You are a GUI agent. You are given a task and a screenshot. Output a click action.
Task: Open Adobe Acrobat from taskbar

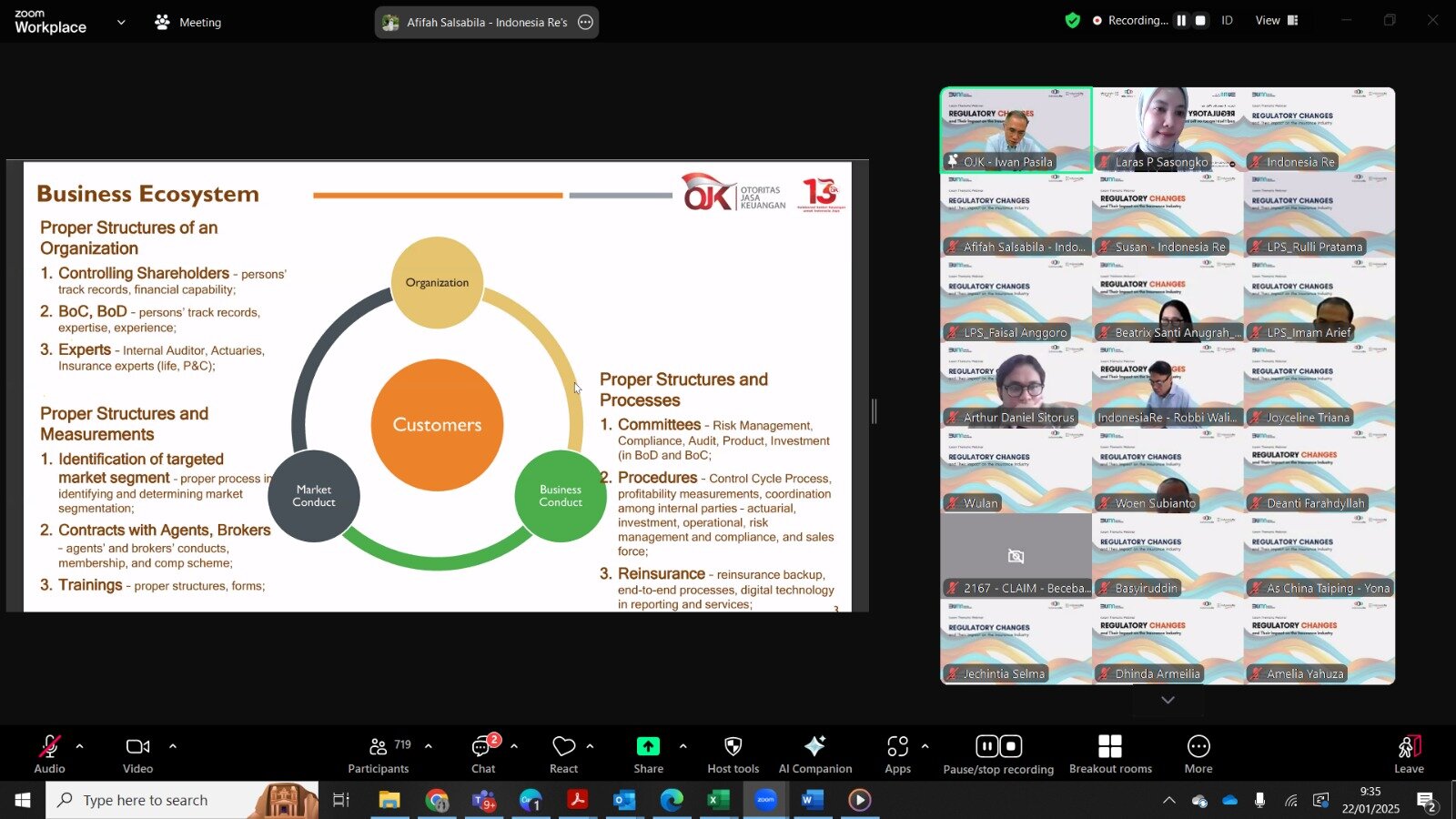[x=577, y=800]
